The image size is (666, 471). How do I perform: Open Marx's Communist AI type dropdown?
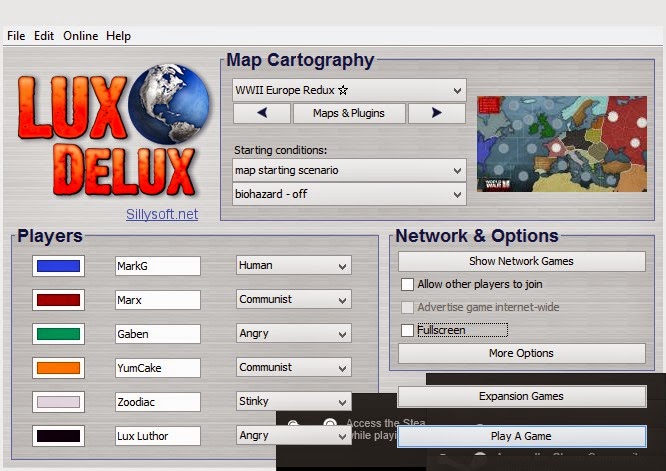294,299
